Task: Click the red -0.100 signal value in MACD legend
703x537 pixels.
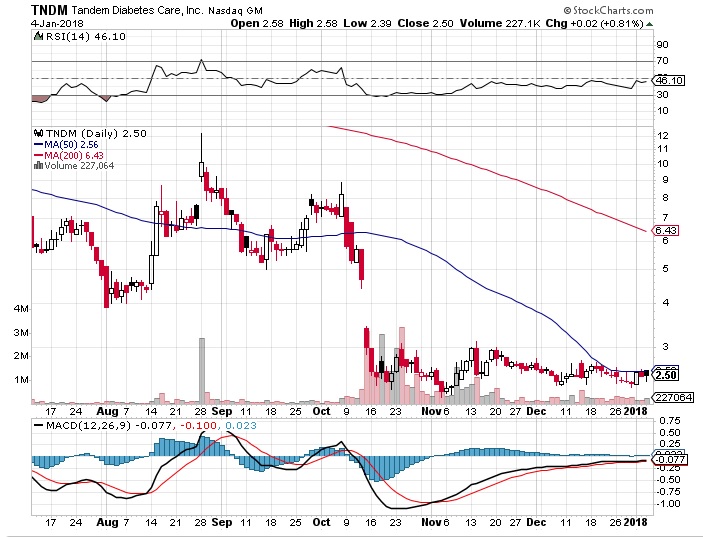Action: (x=198, y=425)
